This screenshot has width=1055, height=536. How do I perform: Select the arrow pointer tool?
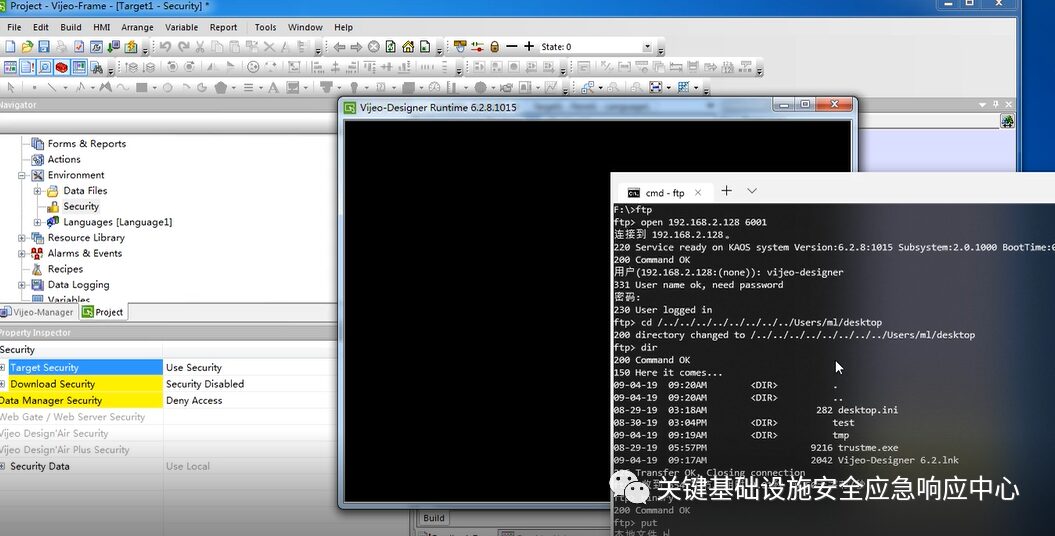point(10,87)
